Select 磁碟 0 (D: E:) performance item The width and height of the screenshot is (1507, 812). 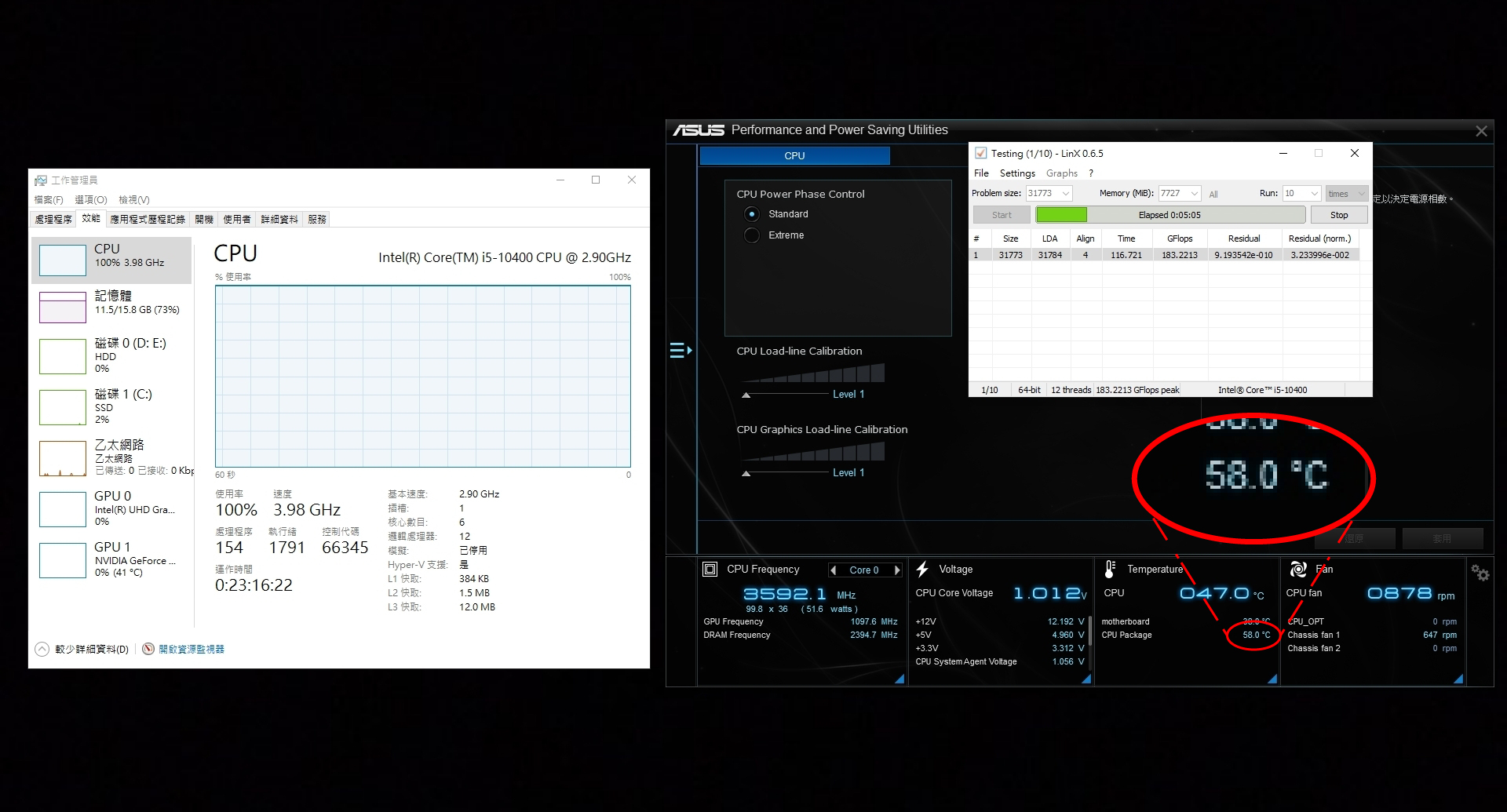(x=111, y=356)
